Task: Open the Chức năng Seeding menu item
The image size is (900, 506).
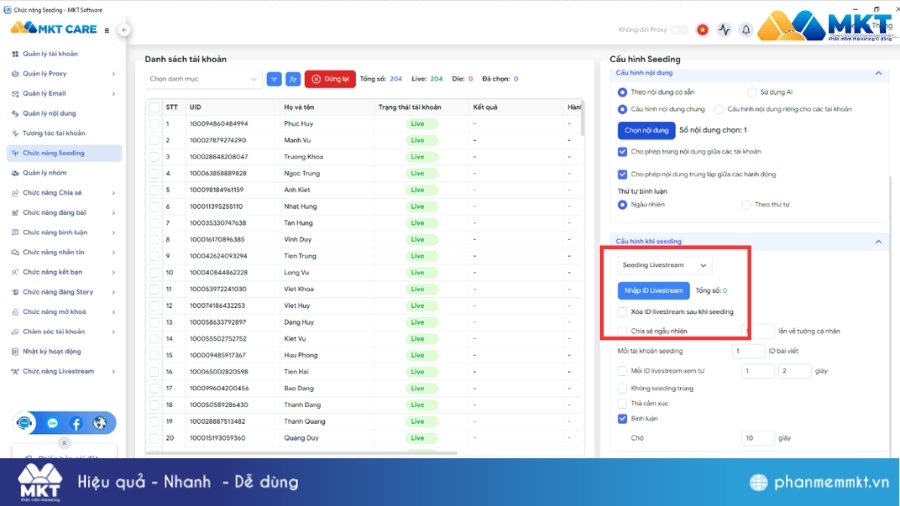Action: 64,153
